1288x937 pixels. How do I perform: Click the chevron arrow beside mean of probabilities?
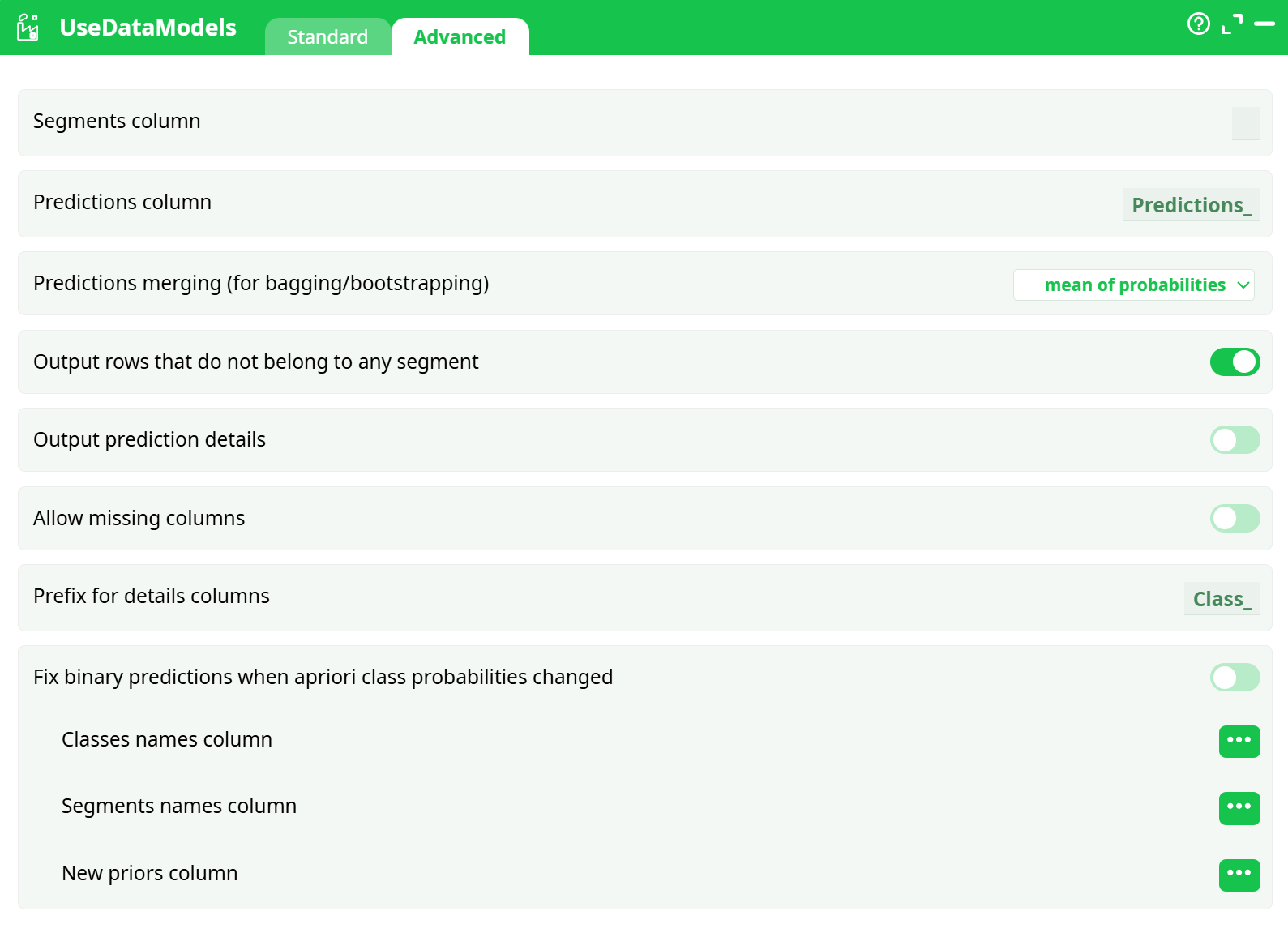1243,285
